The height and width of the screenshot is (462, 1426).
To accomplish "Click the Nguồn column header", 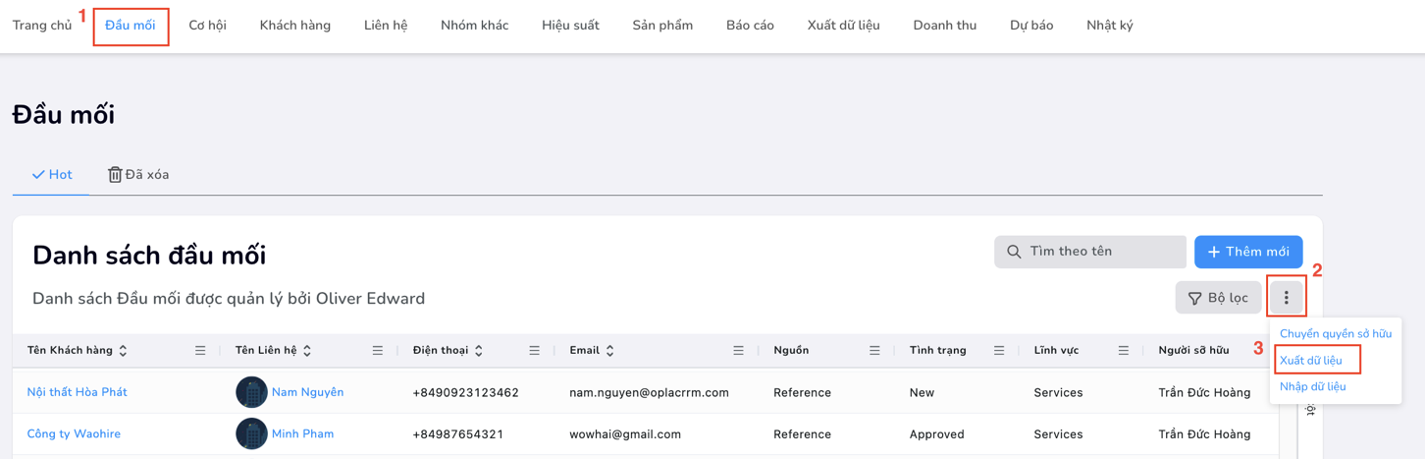I will pyautogui.click(x=791, y=351).
